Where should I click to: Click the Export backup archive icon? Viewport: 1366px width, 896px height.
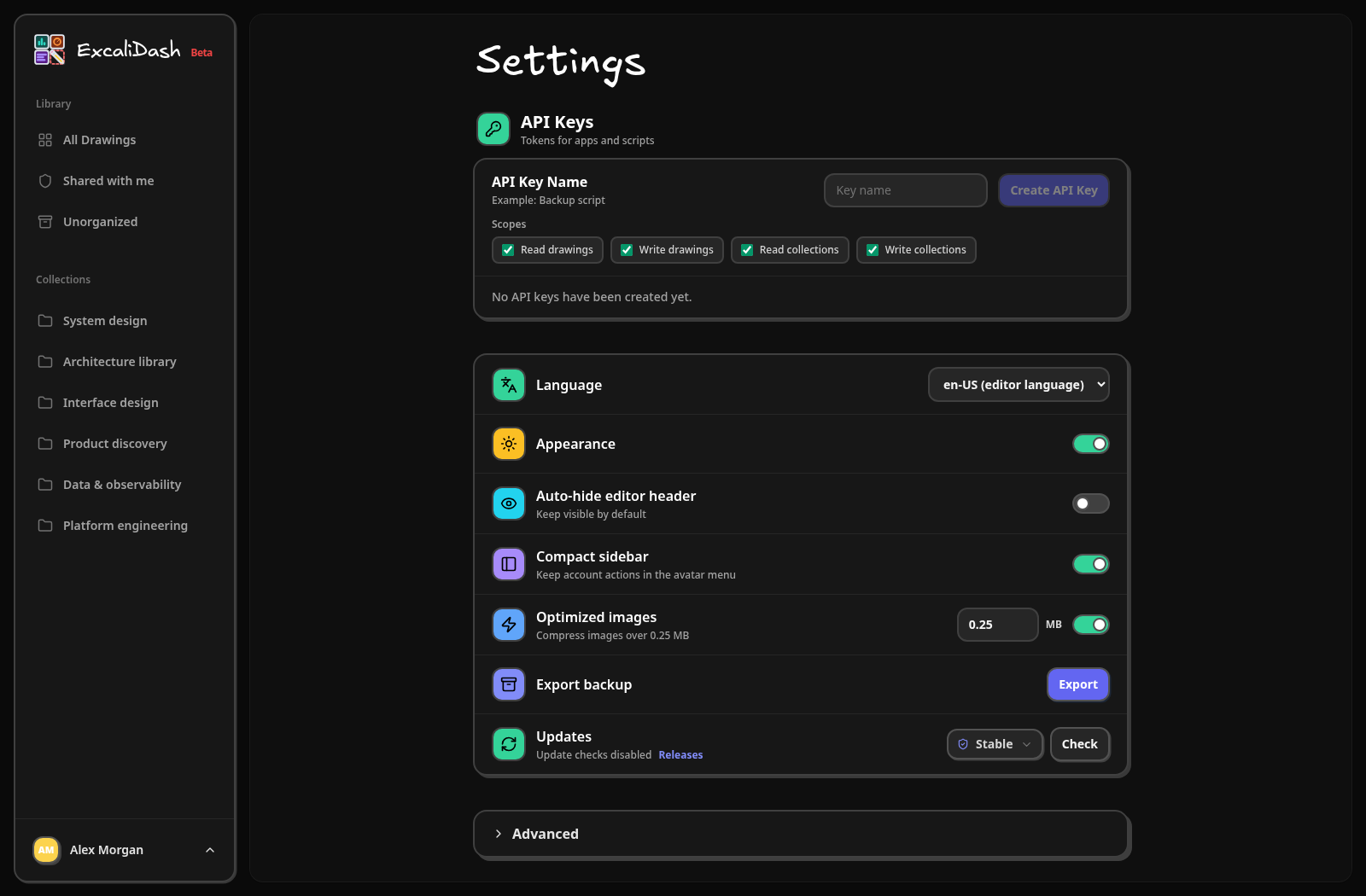509,684
